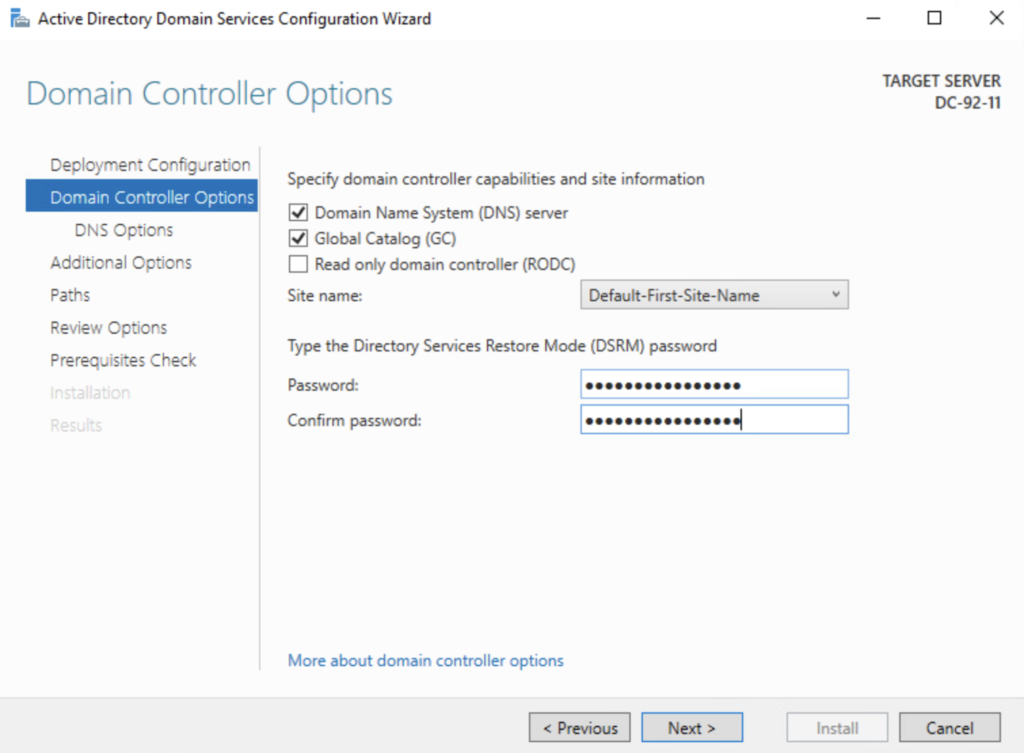Go to Deployment Configuration step
Screen dimensions: 1024x753
point(150,165)
